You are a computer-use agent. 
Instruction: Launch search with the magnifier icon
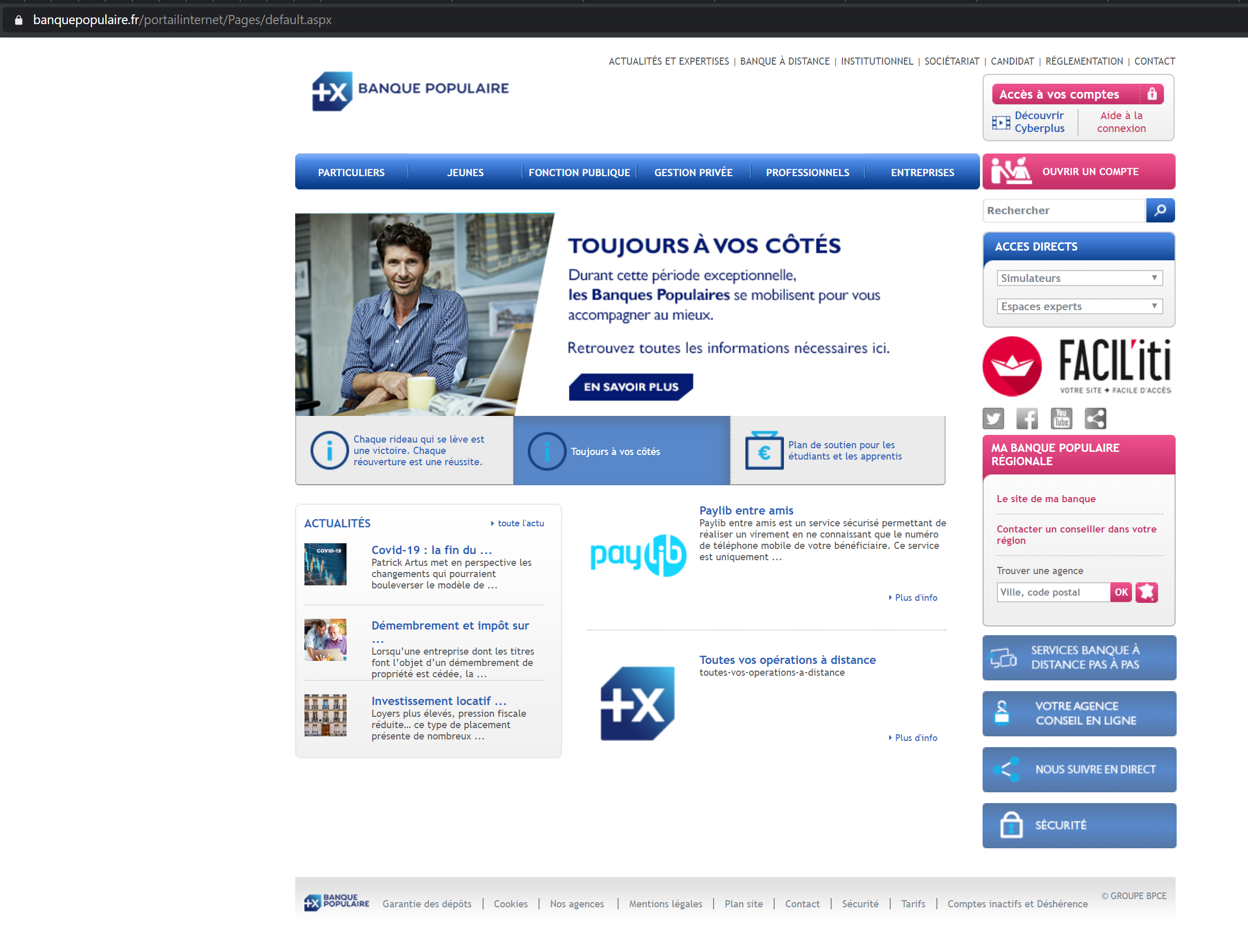[1160, 210]
